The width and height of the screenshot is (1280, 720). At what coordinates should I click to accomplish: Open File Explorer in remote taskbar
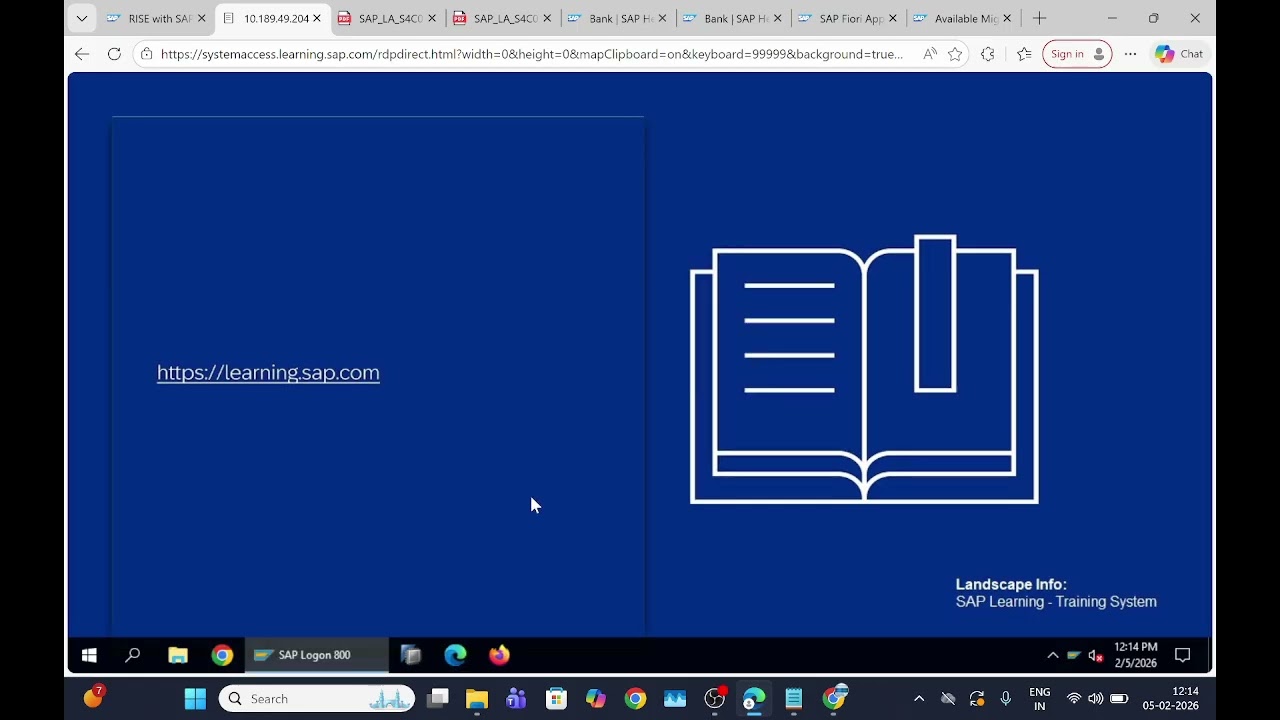[x=178, y=655]
